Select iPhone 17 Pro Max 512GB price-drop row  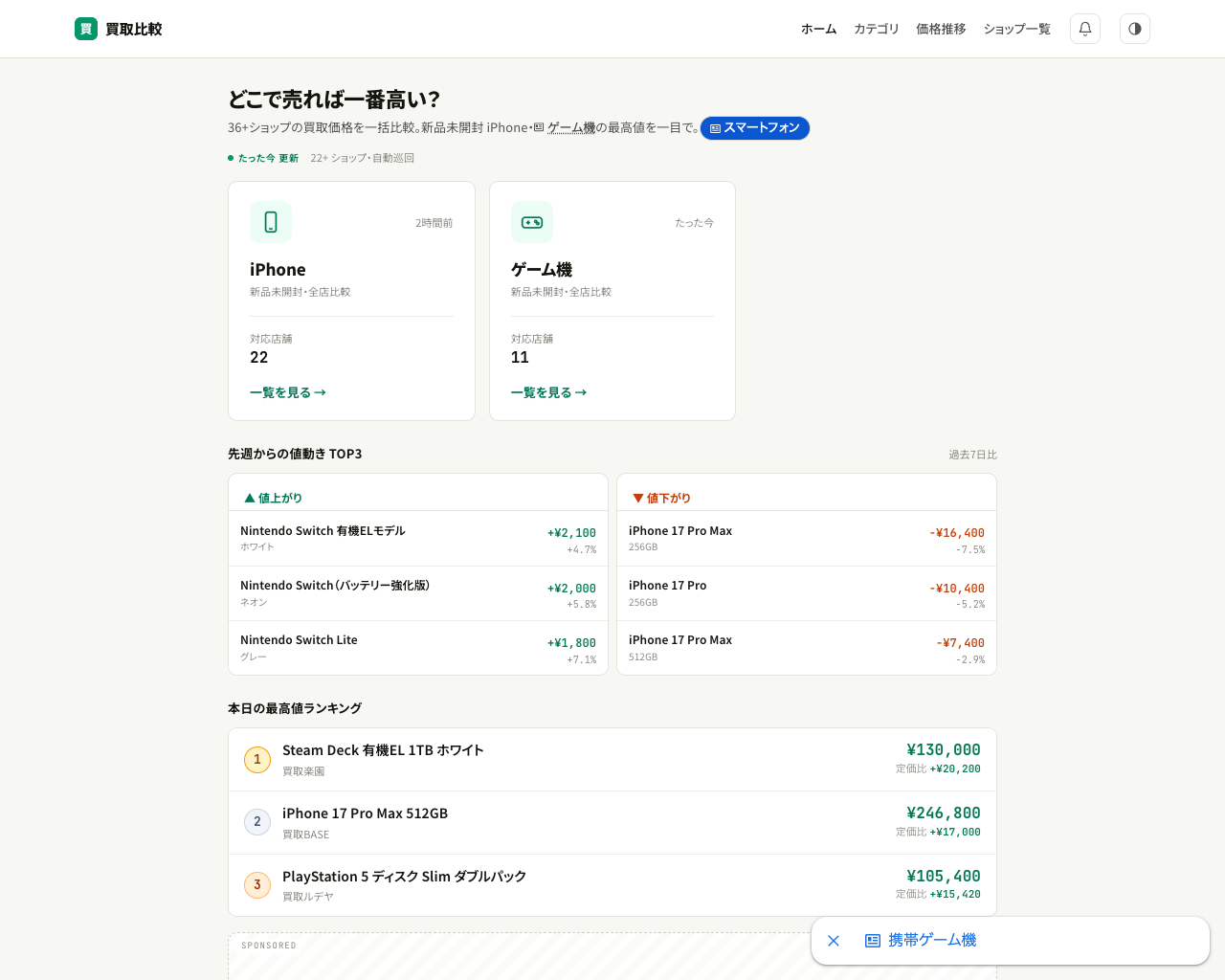807,648
